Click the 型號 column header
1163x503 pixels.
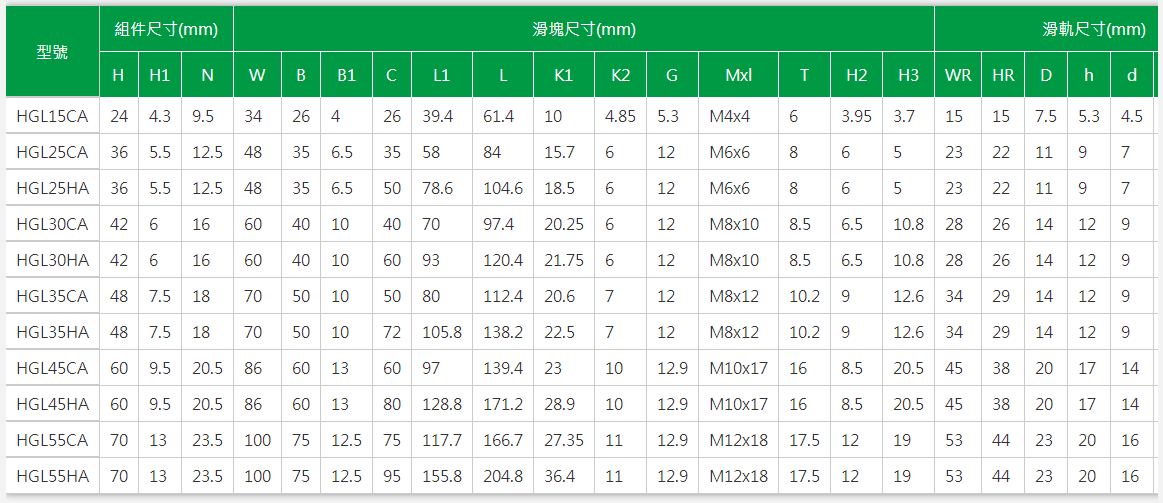(52, 53)
